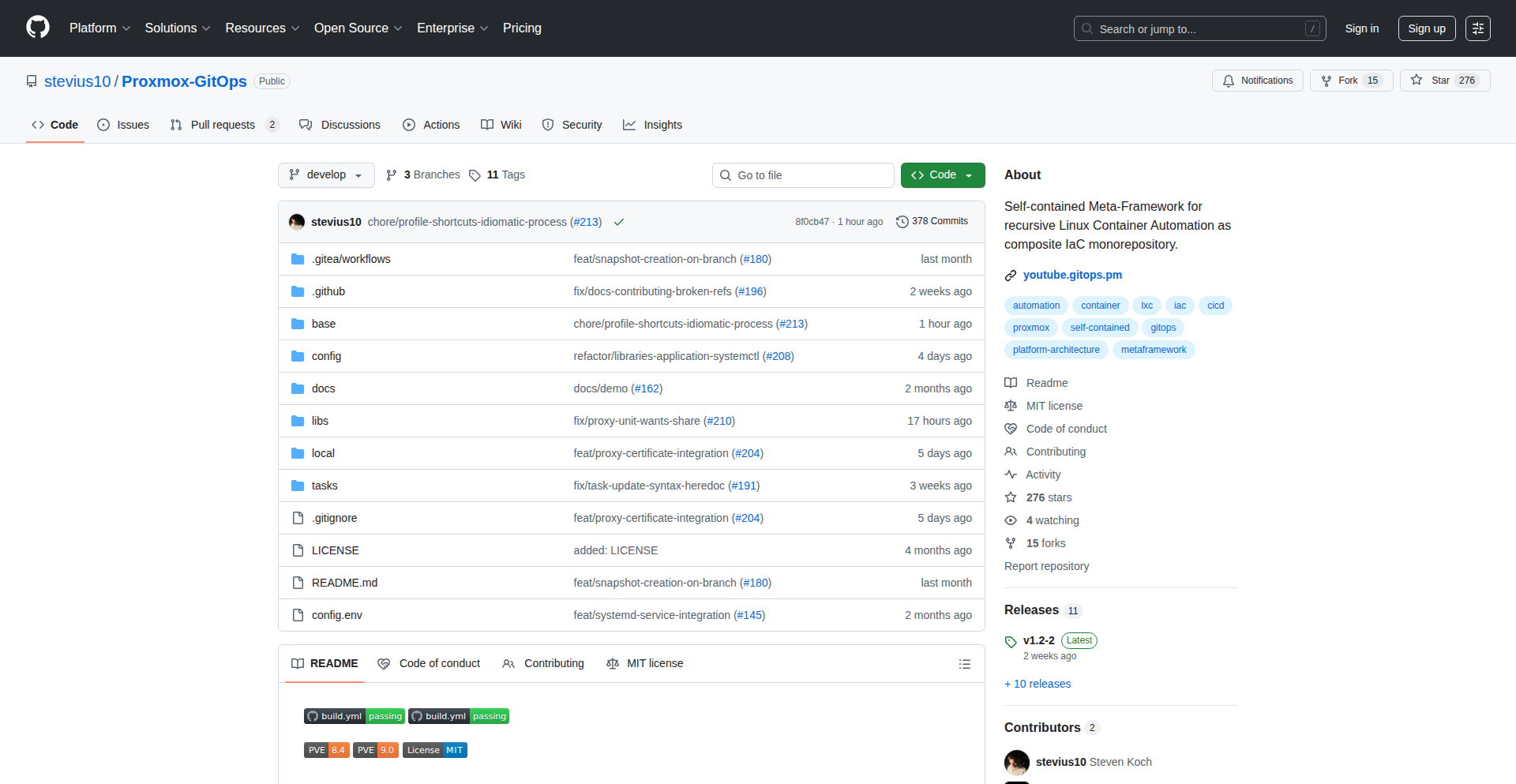Click the scale icon next to MIT license

click(x=1011, y=406)
